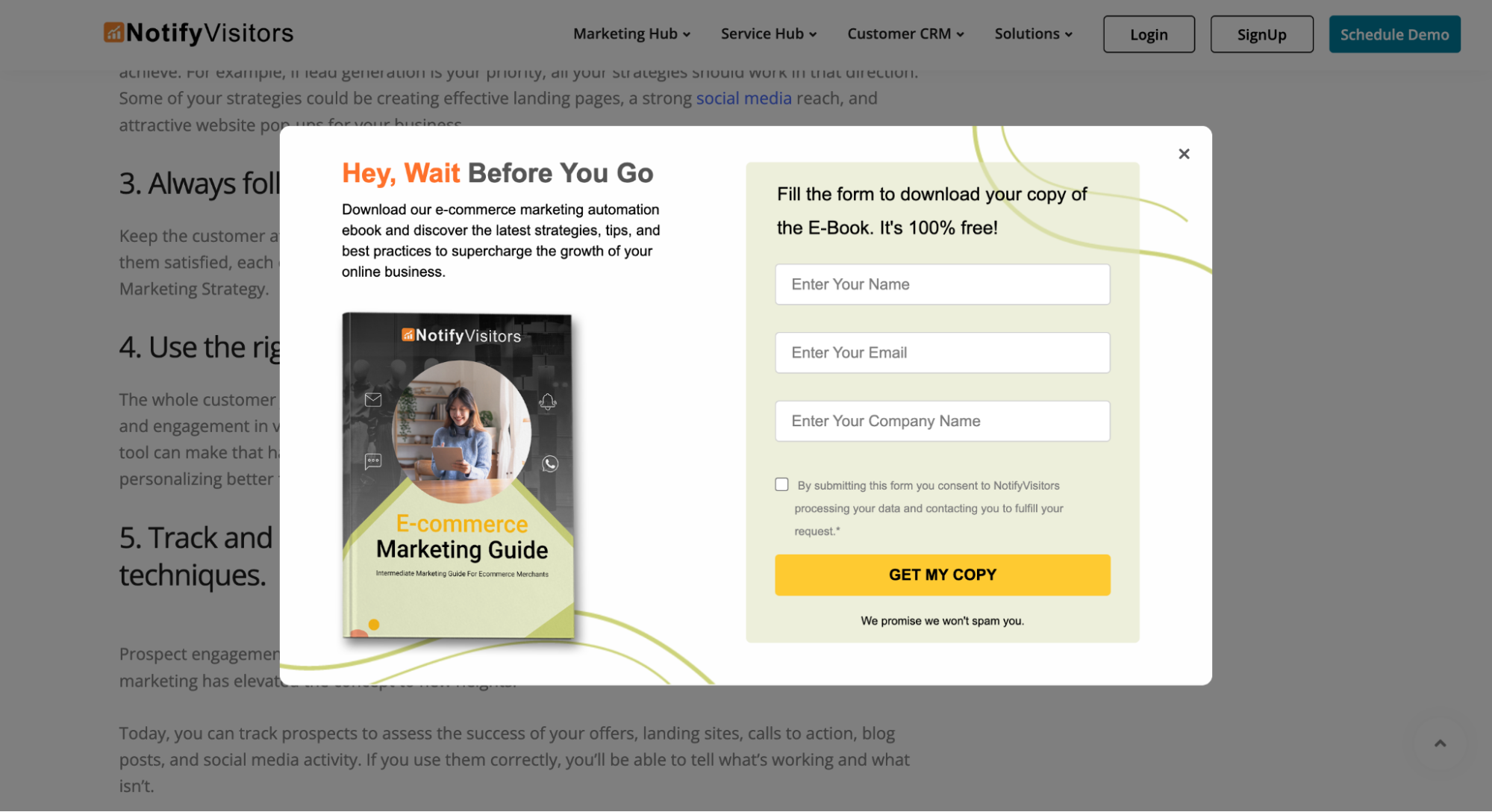The height and width of the screenshot is (812, 1492).
Task: Click the WhatsApp phone icon on ebook cover
Action: tap(550, 464)
